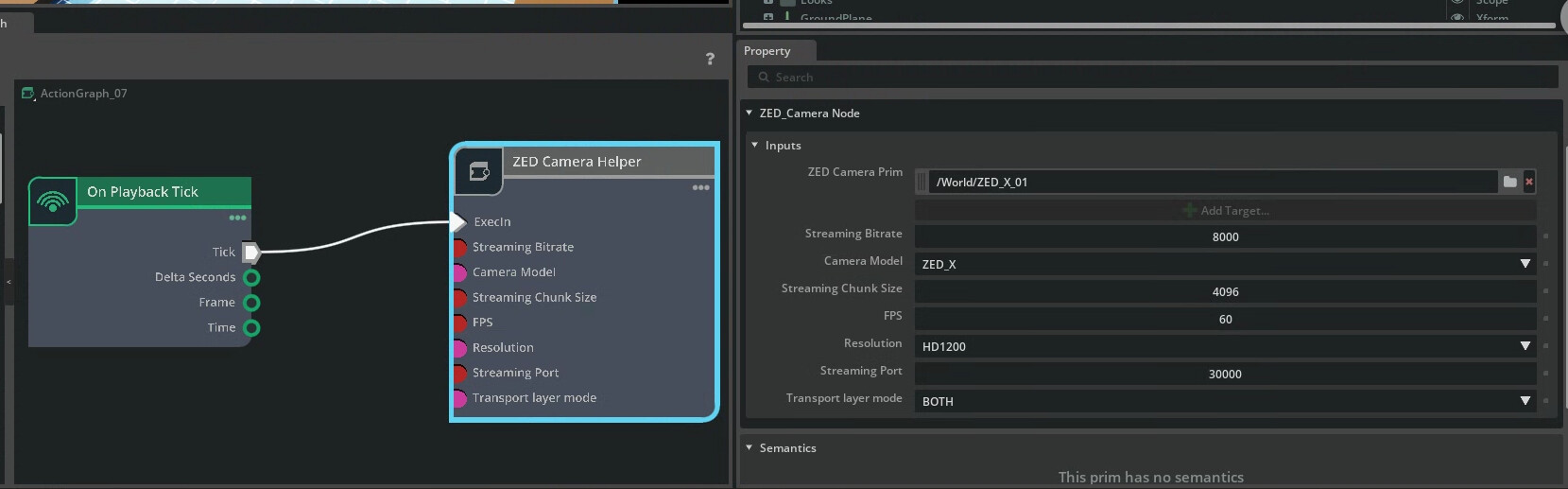Click the Frame output port circle
The width and height of the screenshot is (1568, 489).
251,303
